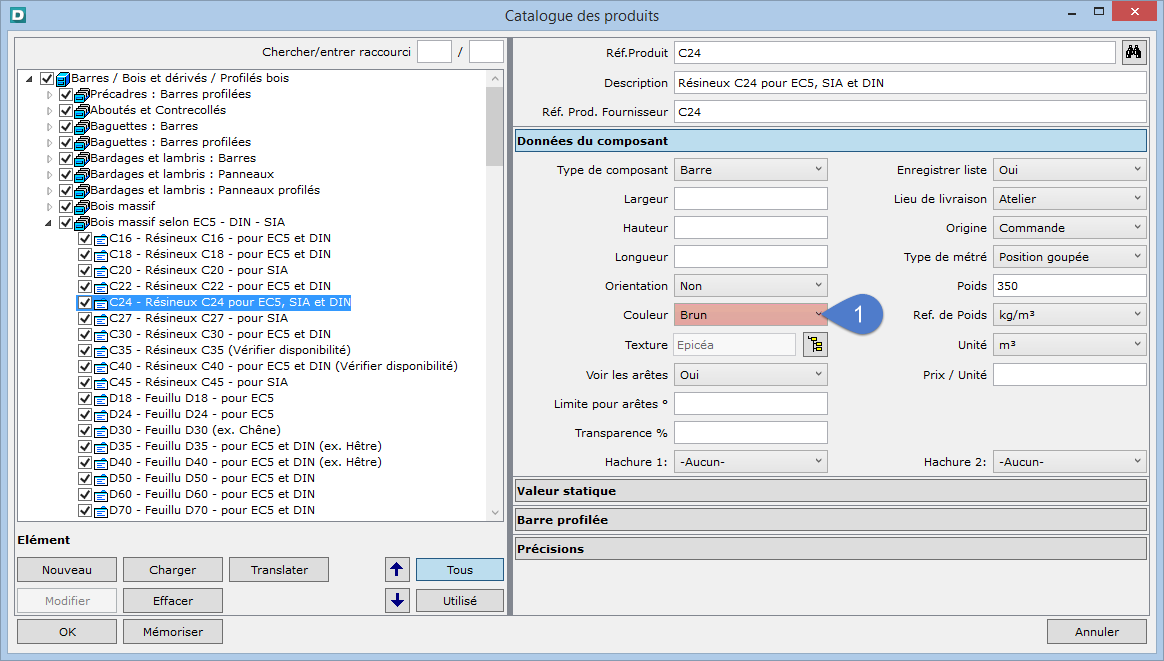Open the Type de composant dropdown
The height and width of the screenshot is (661, 1164).
pos(750,170)
